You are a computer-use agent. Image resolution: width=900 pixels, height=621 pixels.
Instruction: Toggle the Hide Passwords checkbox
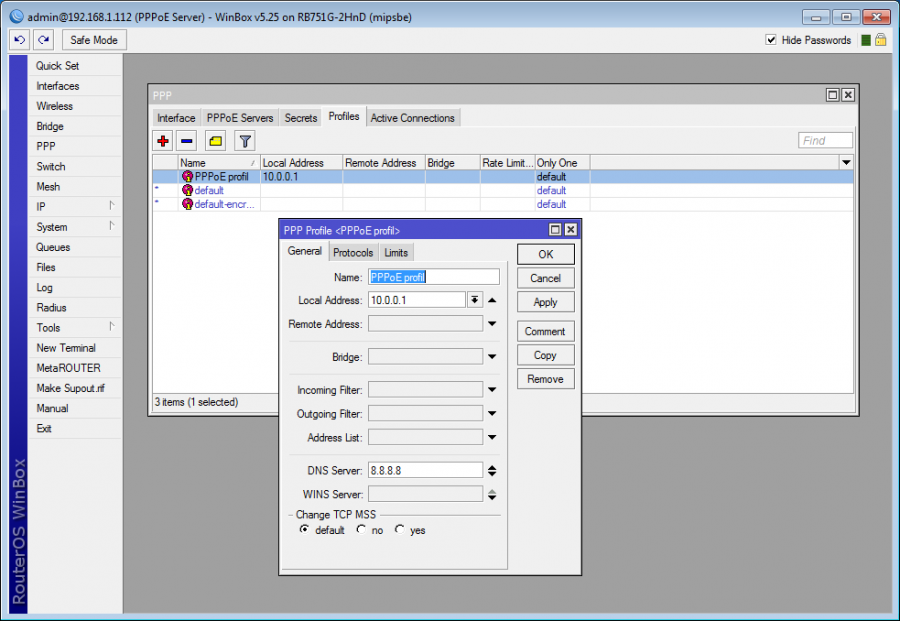pos(771,40)
